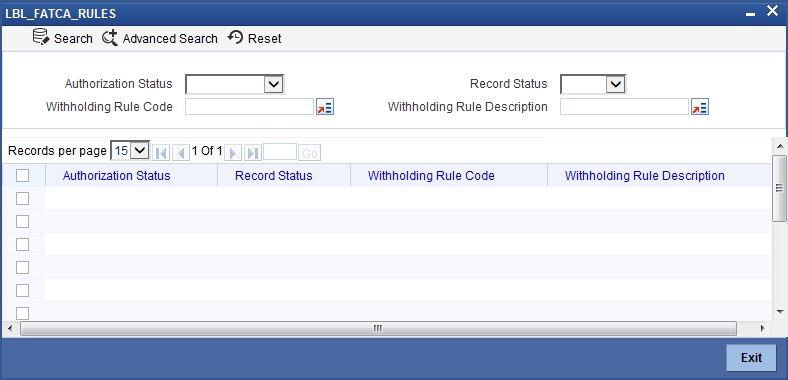The image size is (788, 380).
Task: Click the vertical scrollbar down arrow
Action: tap(780, 312)
